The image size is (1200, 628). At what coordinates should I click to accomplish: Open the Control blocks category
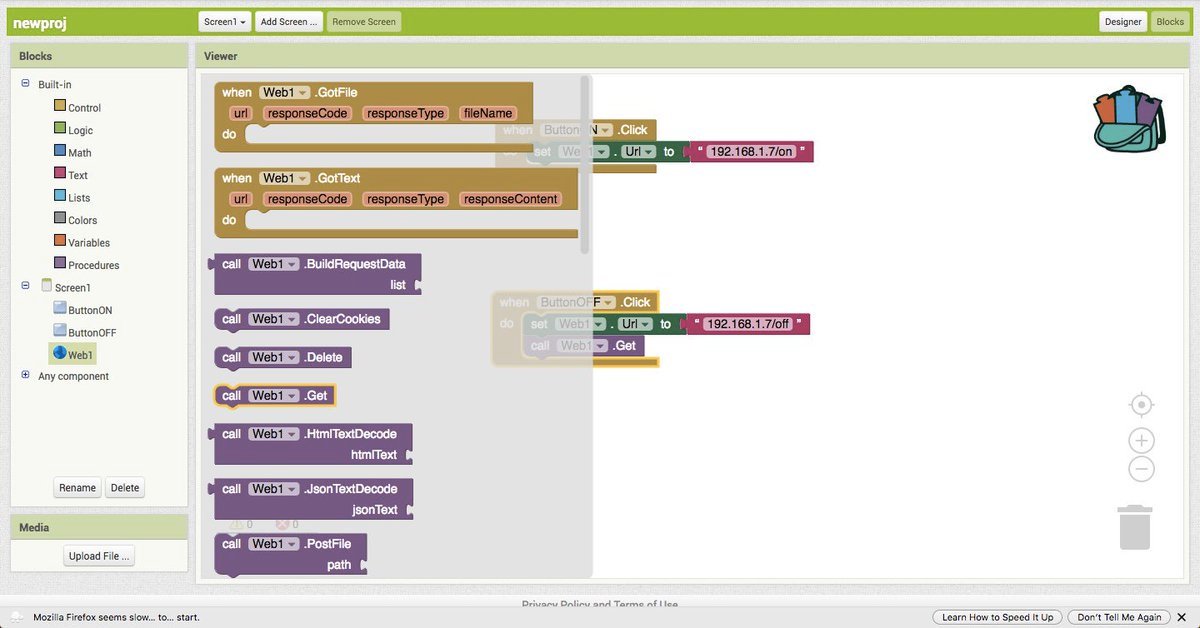click(x=84, y=108)
